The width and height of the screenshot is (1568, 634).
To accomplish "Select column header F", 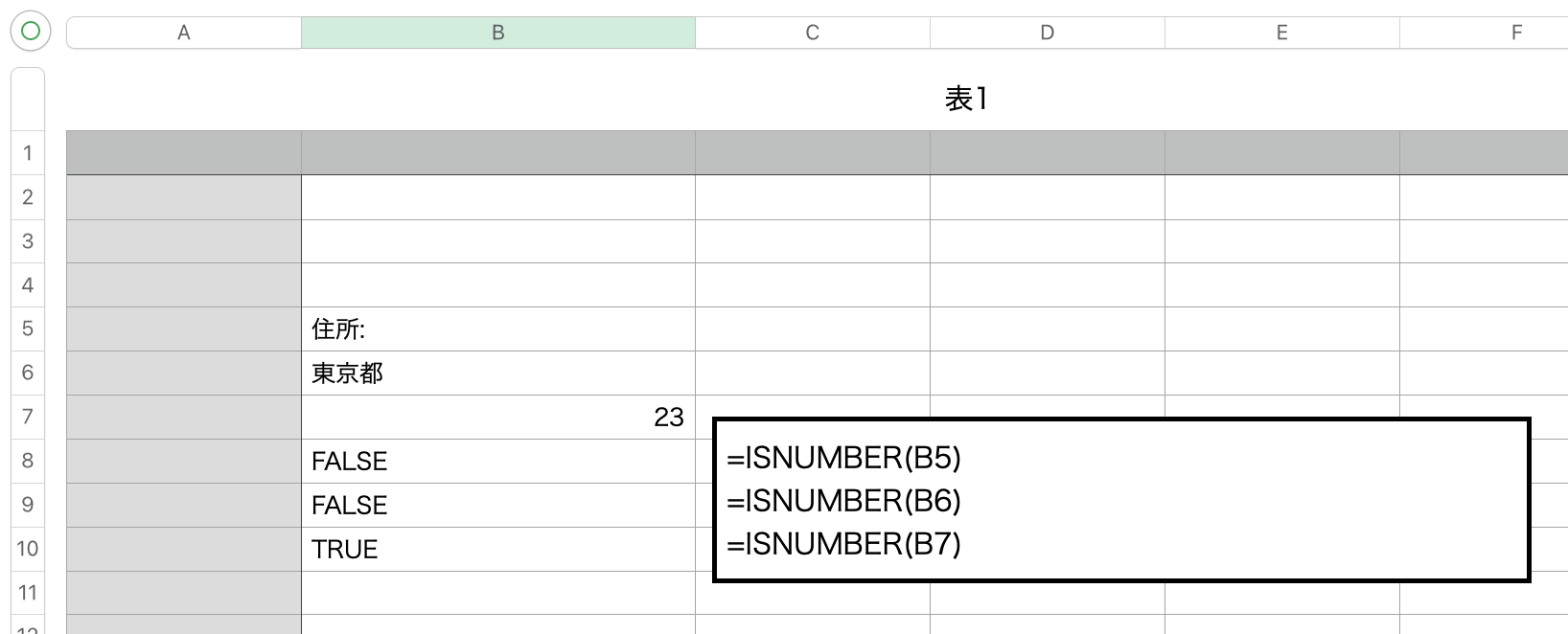I will tap(1515, 32).
